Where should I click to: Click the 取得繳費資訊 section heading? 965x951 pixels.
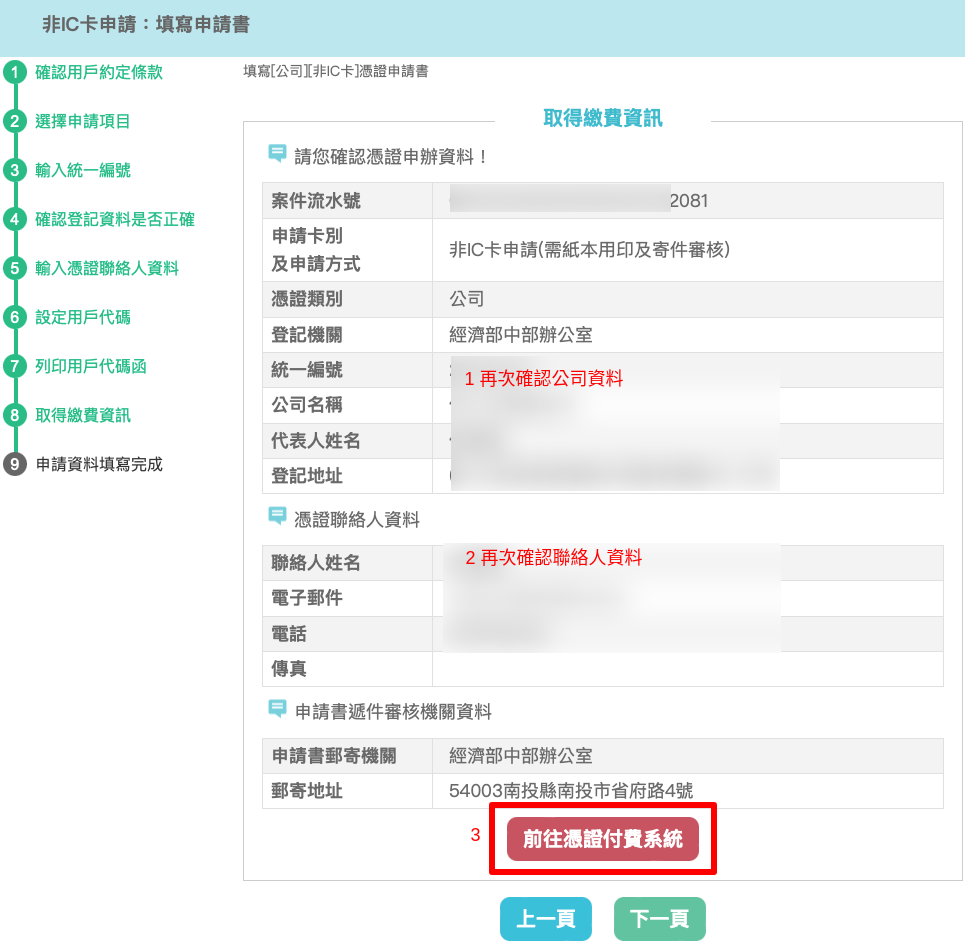click(603, 118)
